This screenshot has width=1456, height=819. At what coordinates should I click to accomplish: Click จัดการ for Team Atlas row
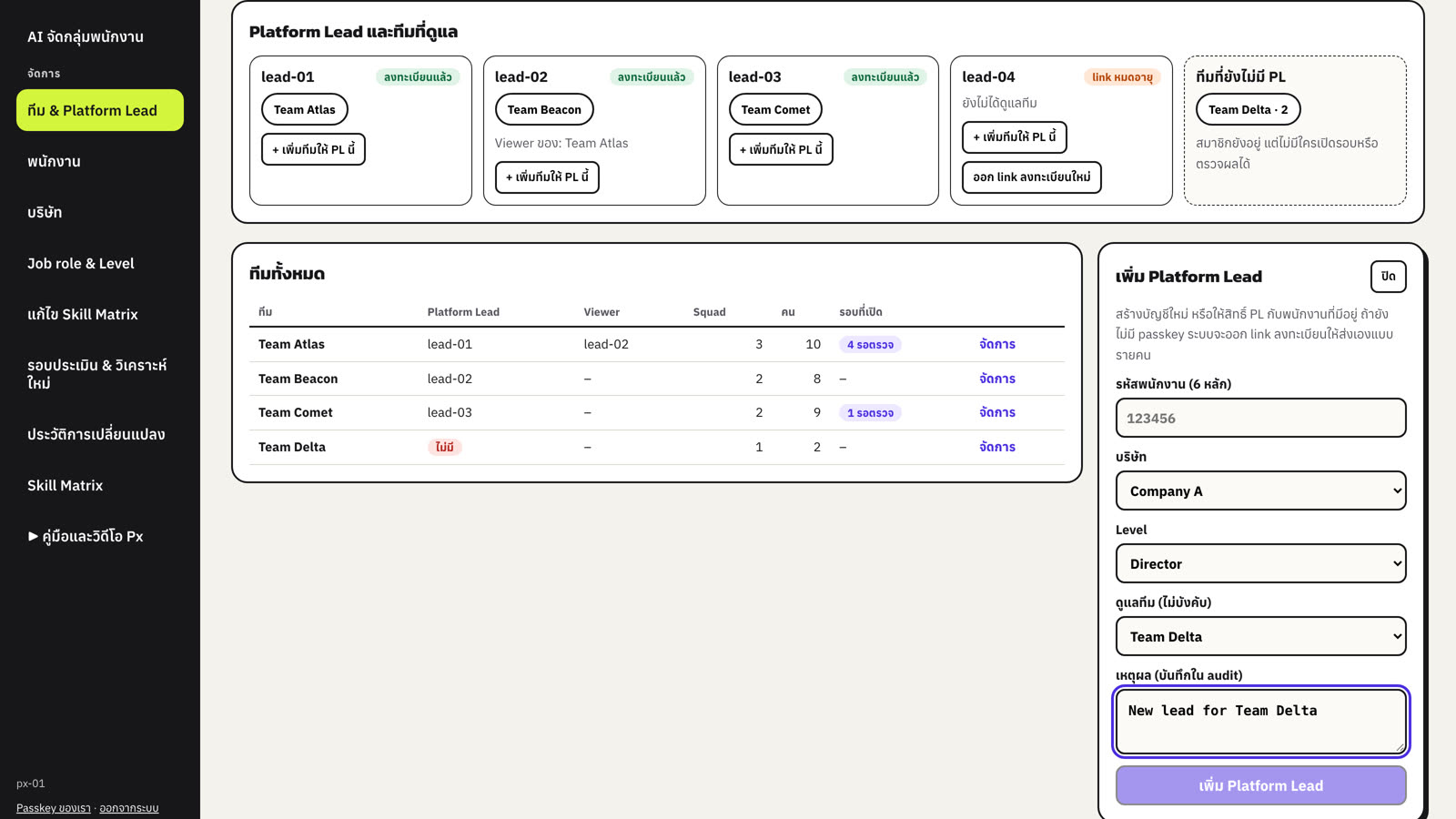pyautogui.click(x=997, y=344)
